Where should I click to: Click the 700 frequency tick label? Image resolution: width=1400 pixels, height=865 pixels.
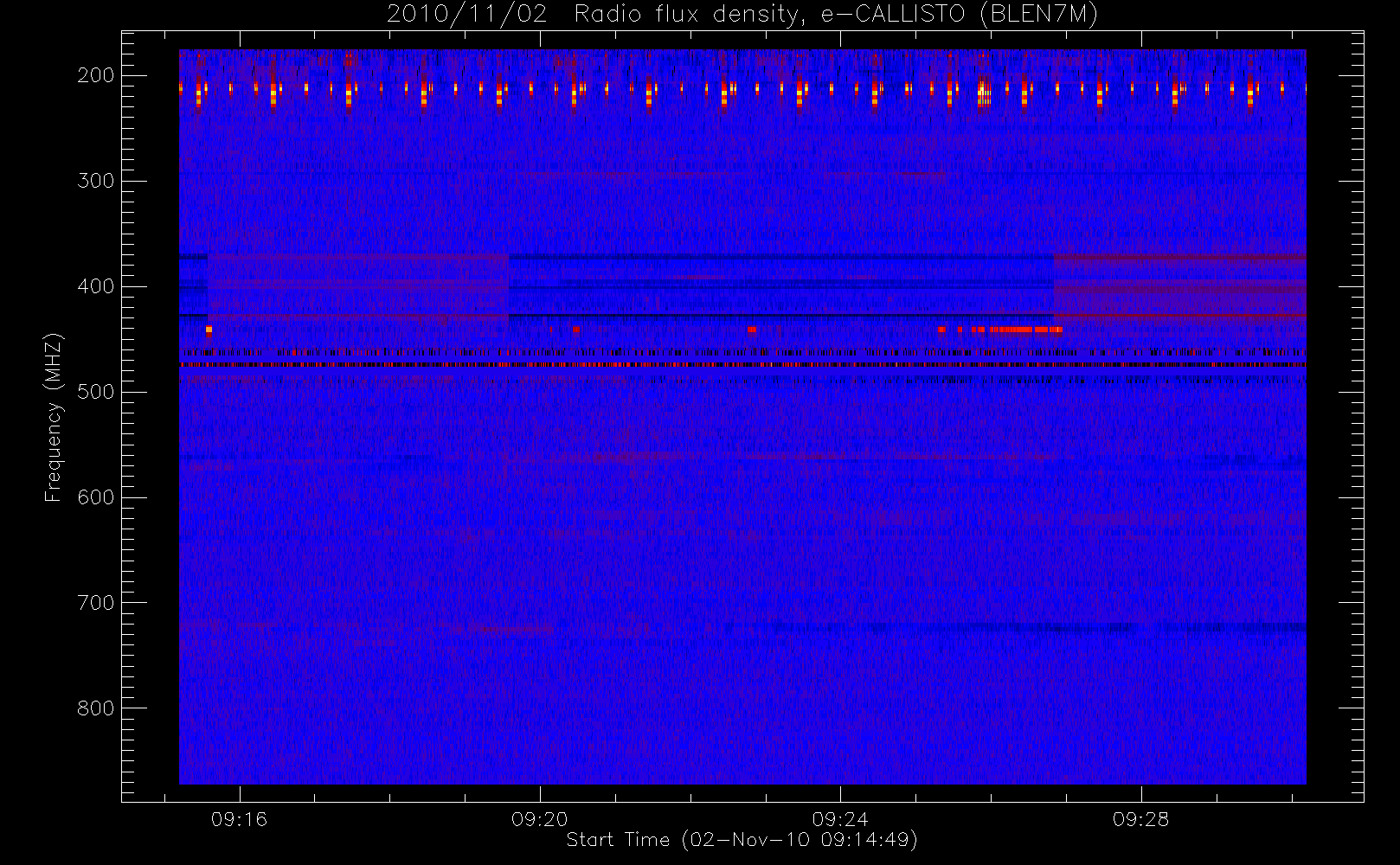click(x=95, y=603)
